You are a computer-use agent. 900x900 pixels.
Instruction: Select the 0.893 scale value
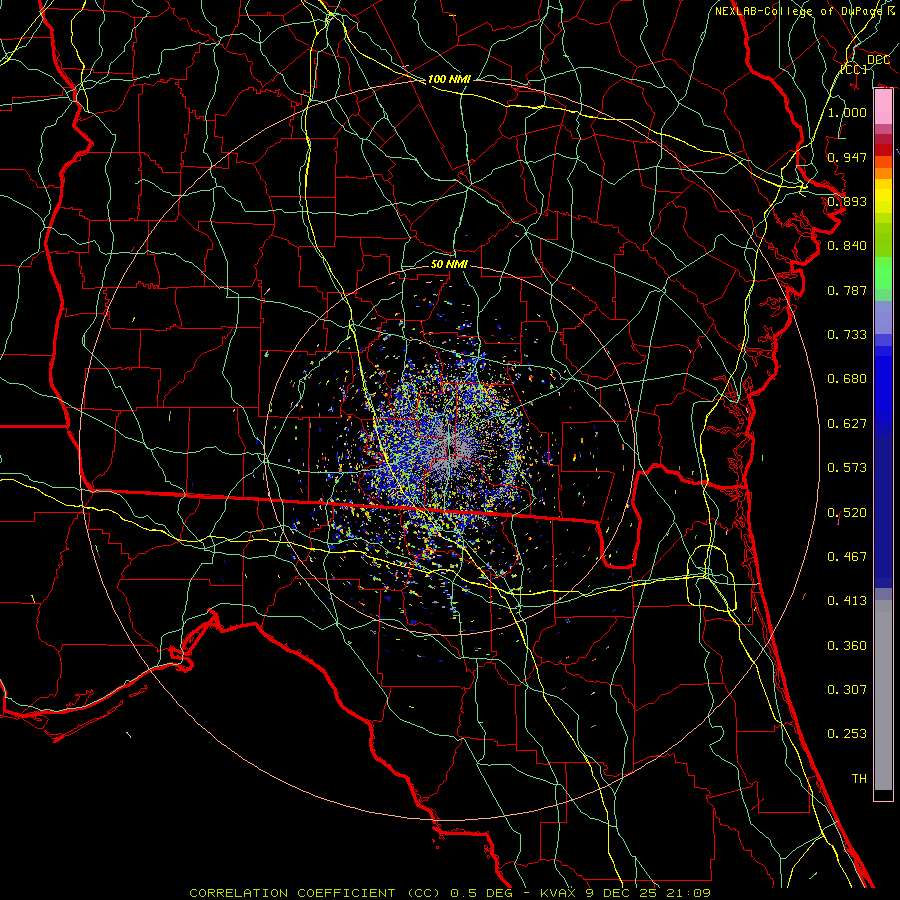847,201
